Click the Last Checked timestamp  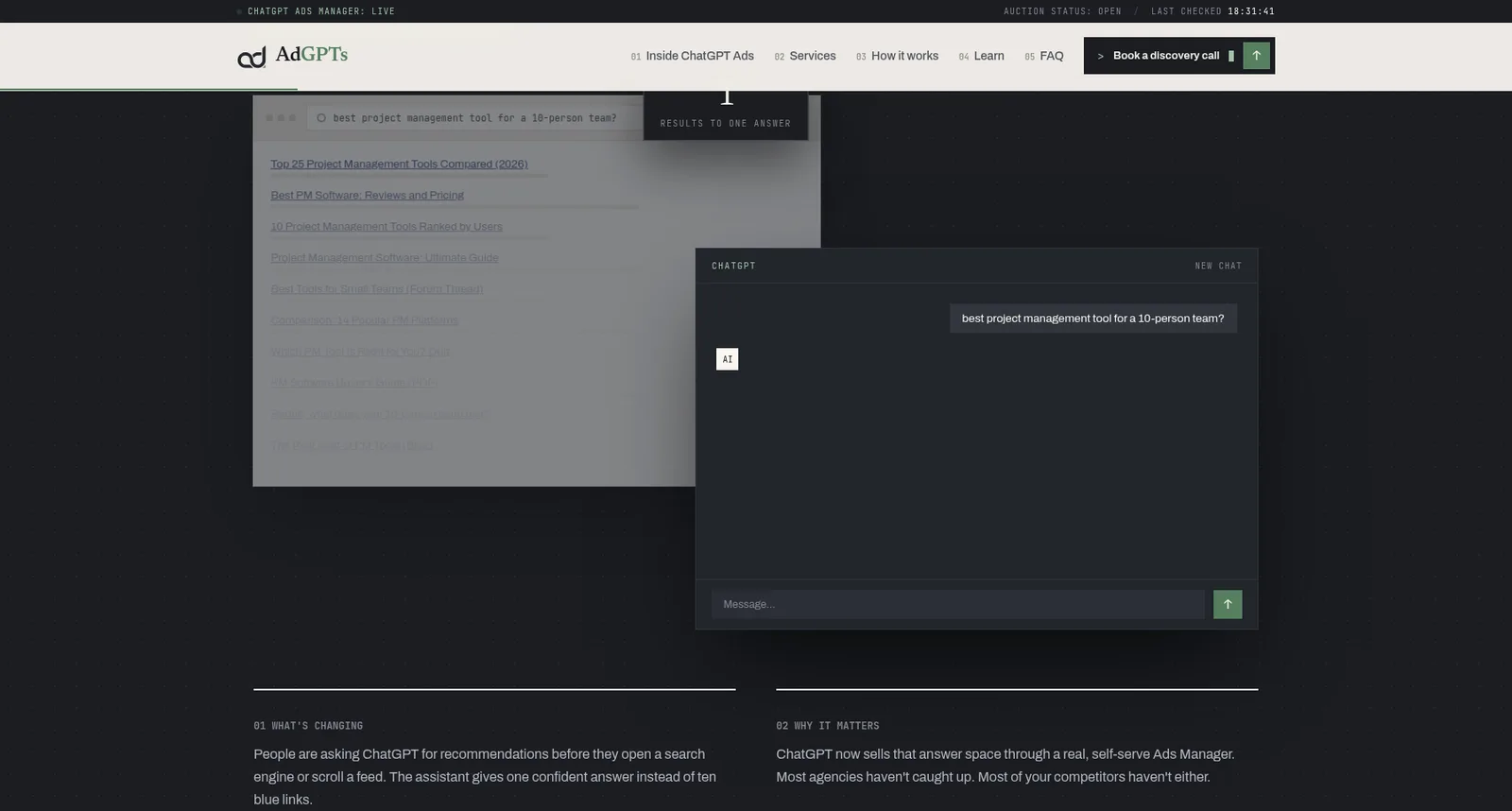coord(1212,11)
